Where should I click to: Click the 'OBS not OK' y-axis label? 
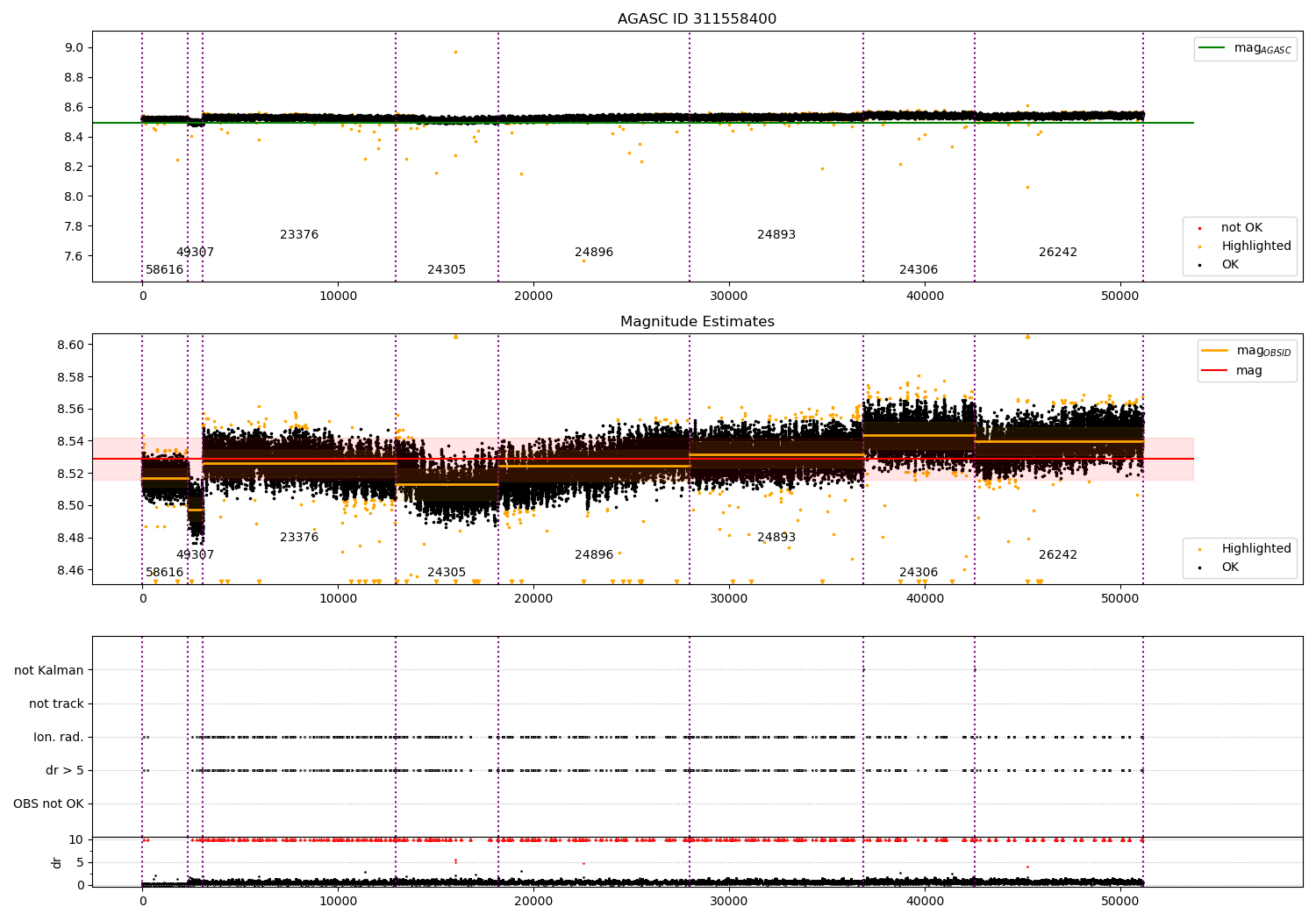pyautogui.click(x=48, y=803)
